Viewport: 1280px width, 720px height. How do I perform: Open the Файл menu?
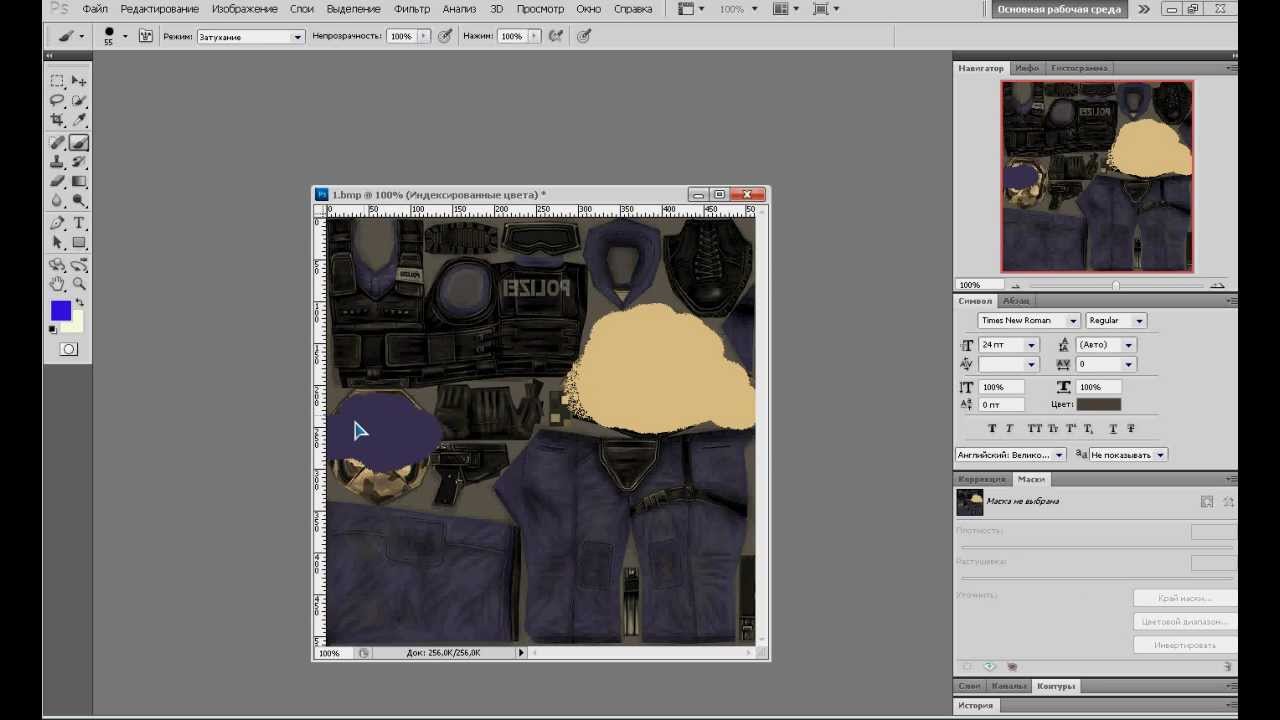point(95,9)
